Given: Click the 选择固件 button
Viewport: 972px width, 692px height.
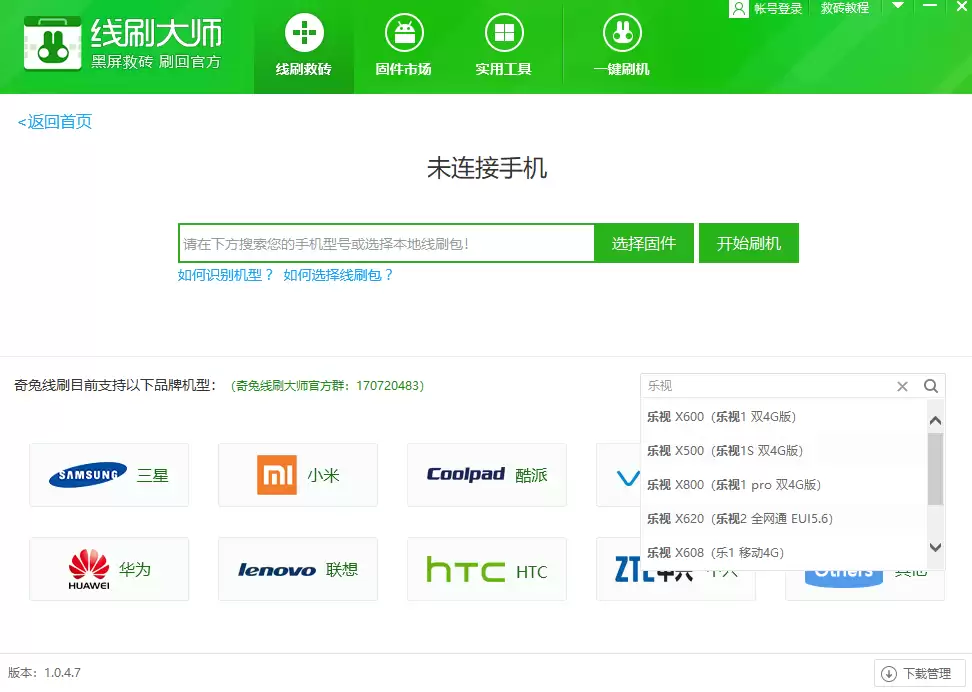Looking at the screenshot, I should [x=643, y=243].
